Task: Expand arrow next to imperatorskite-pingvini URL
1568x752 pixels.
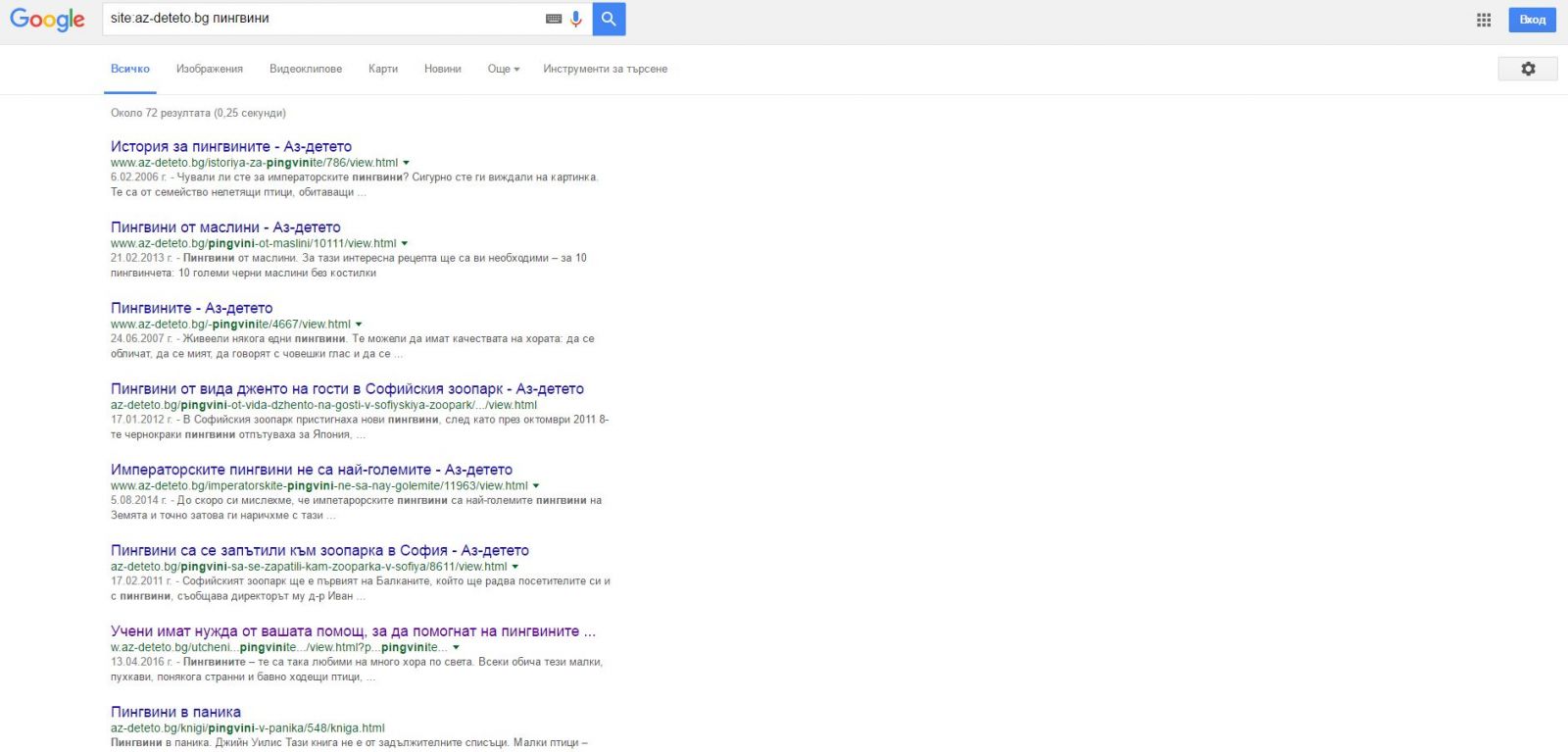Action: (536, 485)
